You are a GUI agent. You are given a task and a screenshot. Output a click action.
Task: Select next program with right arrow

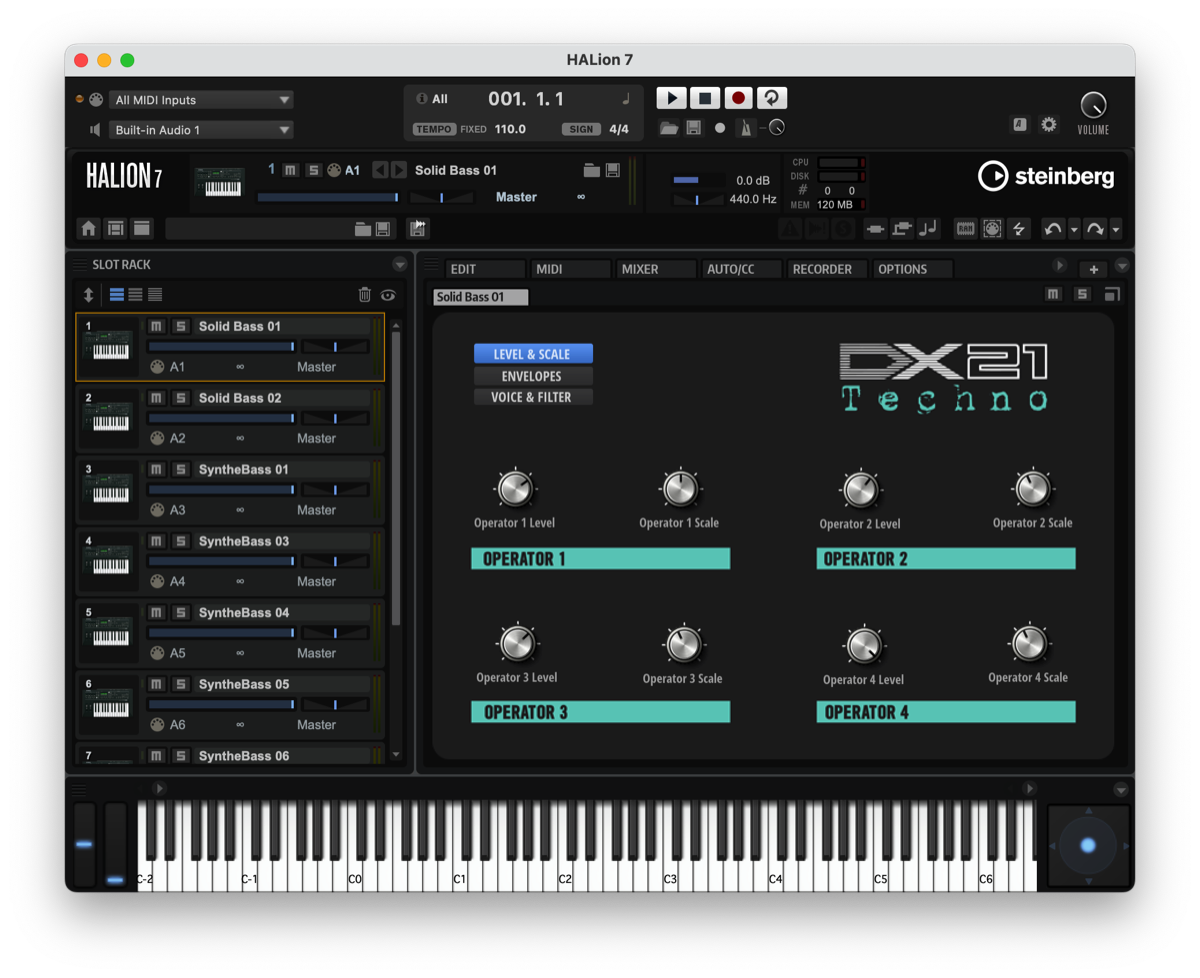click(399, 171)
